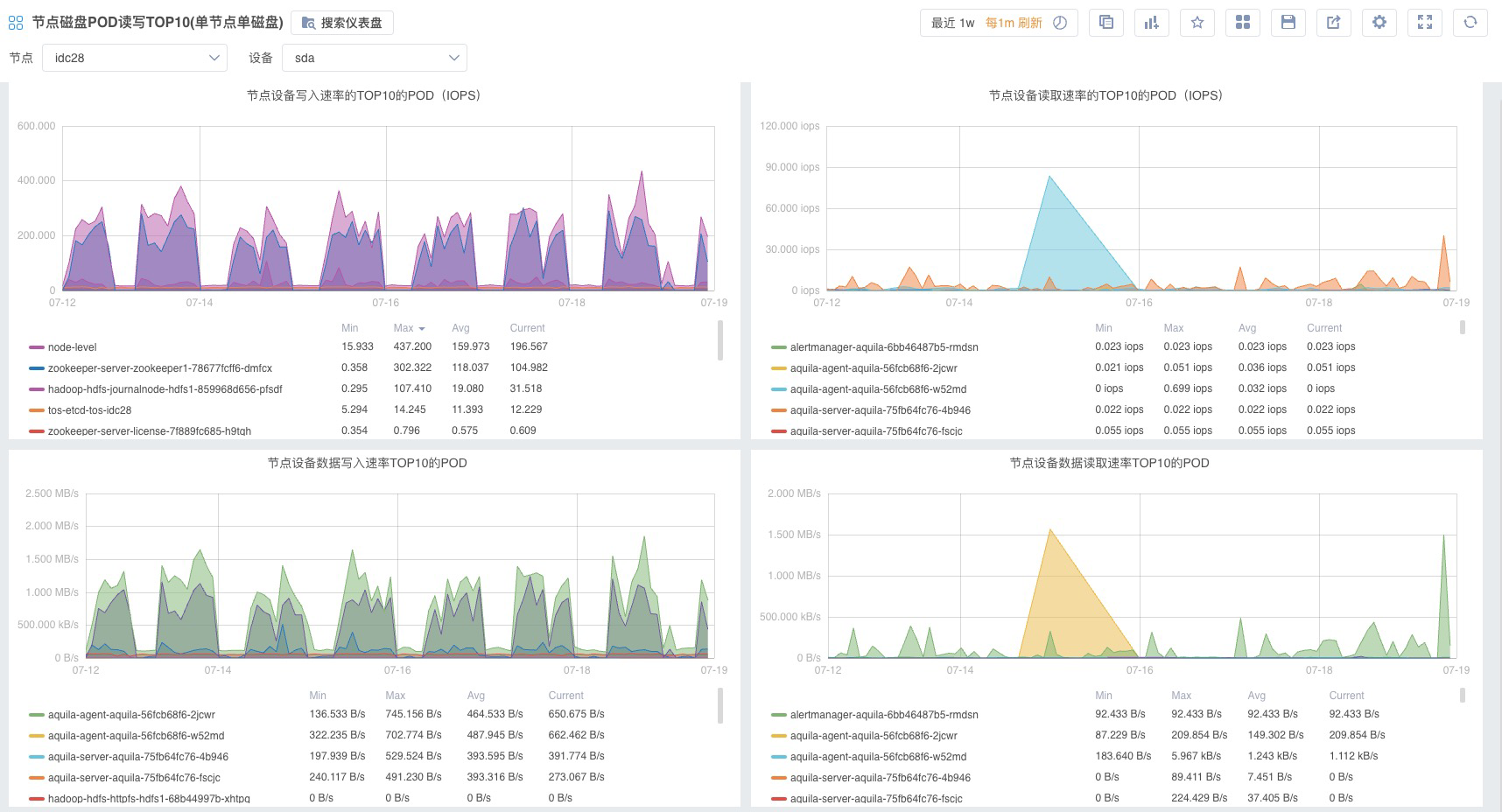Star this dashboard as favorite

(1197, 23)
